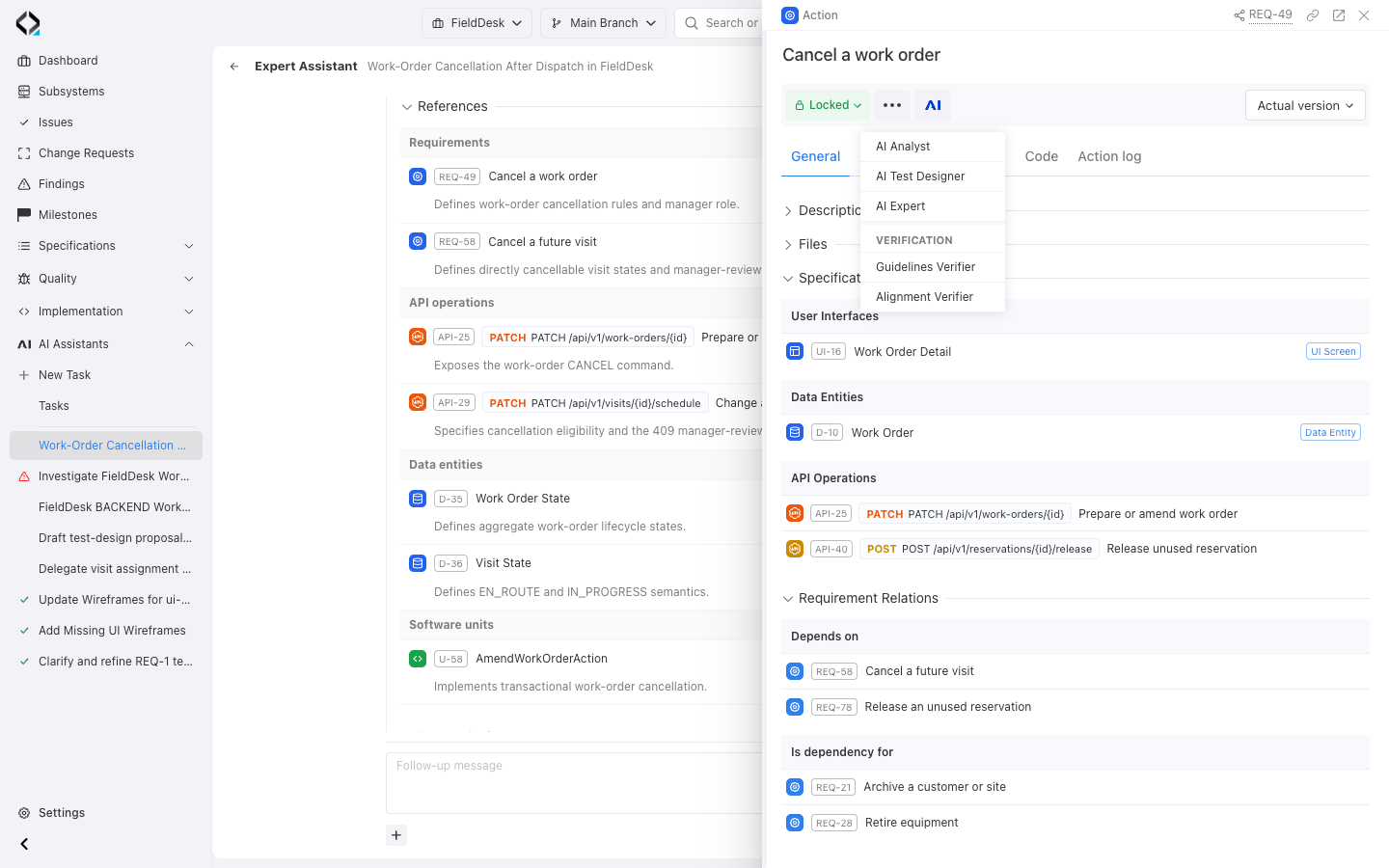Open the Locked status dropdown
This screenshot has height=868, width=1389.
(828, 105)
